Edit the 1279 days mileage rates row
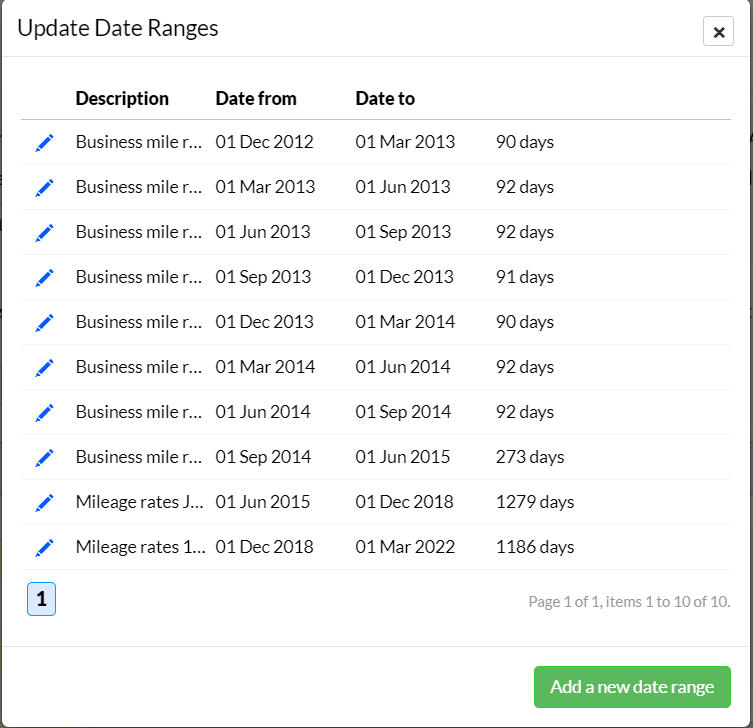The width and height of the screenshot is (753, 728). tap(44, 502)
